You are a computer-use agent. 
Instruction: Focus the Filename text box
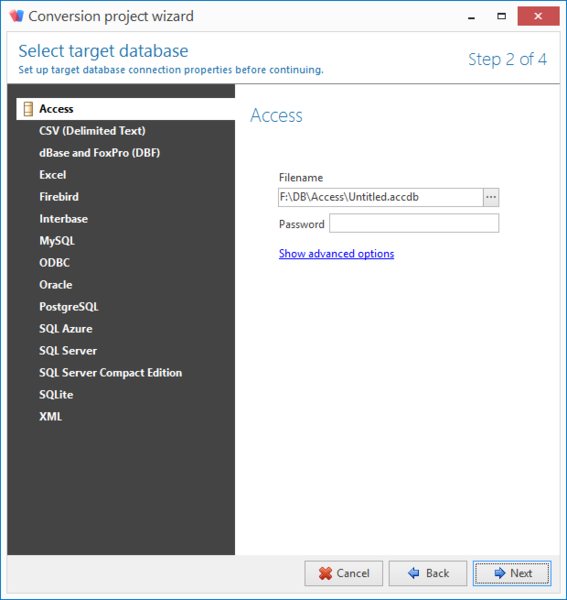[381, 197]
